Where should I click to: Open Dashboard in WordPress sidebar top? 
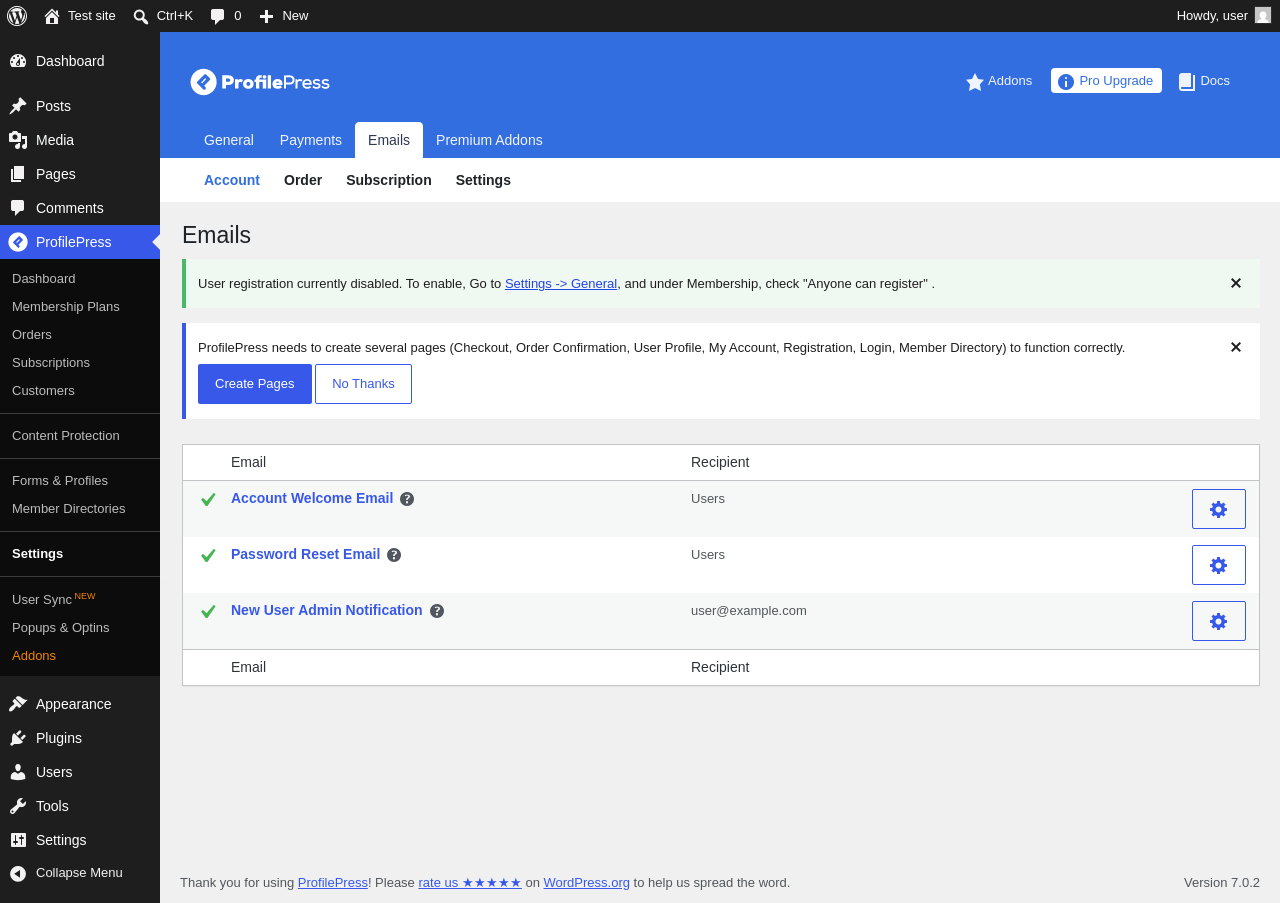(80, 61)
